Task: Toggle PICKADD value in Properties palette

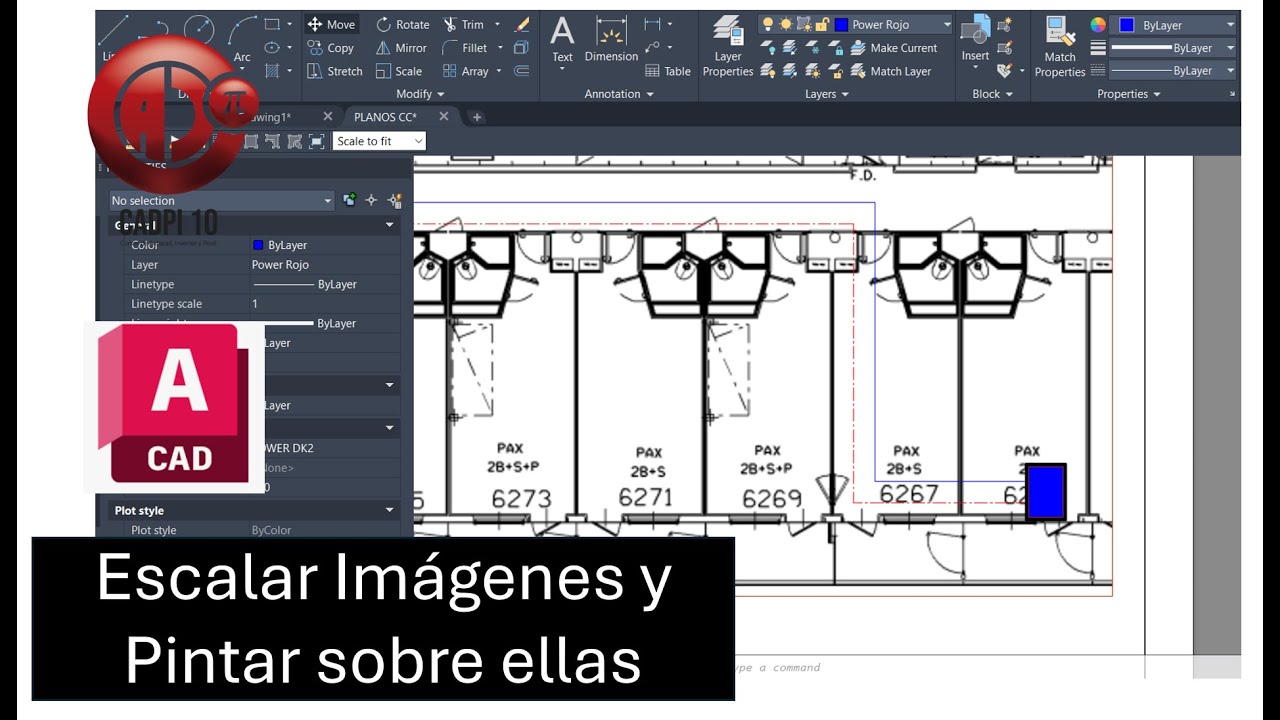Action: click(349, 200)
